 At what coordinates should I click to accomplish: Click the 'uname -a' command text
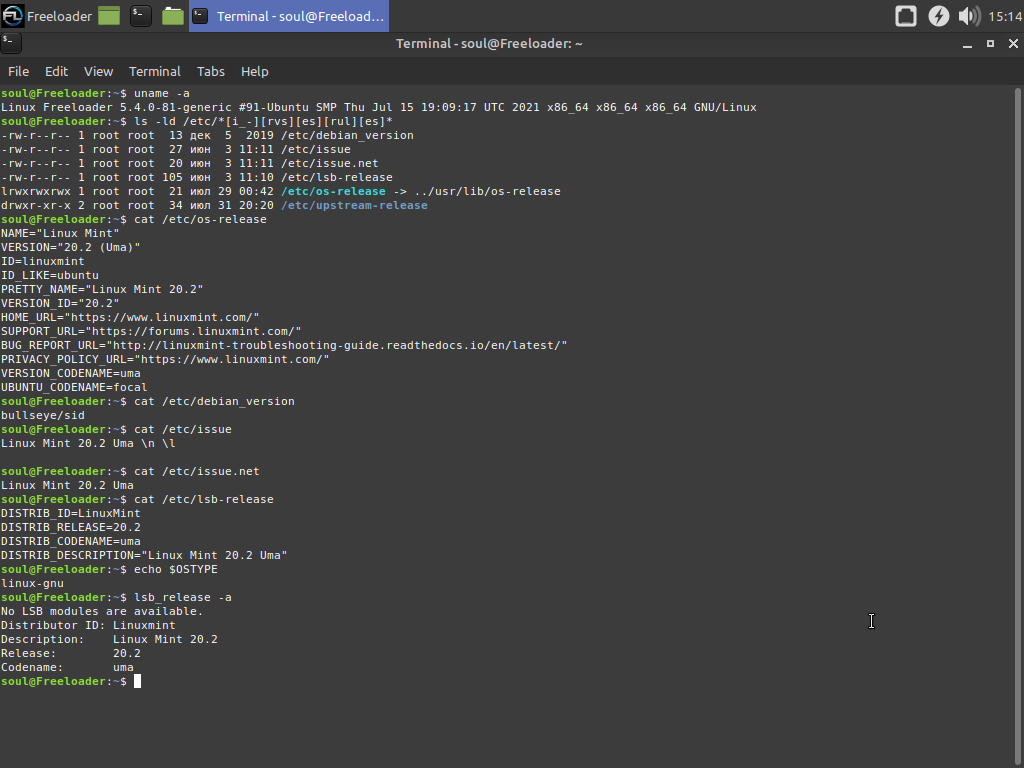162,93
